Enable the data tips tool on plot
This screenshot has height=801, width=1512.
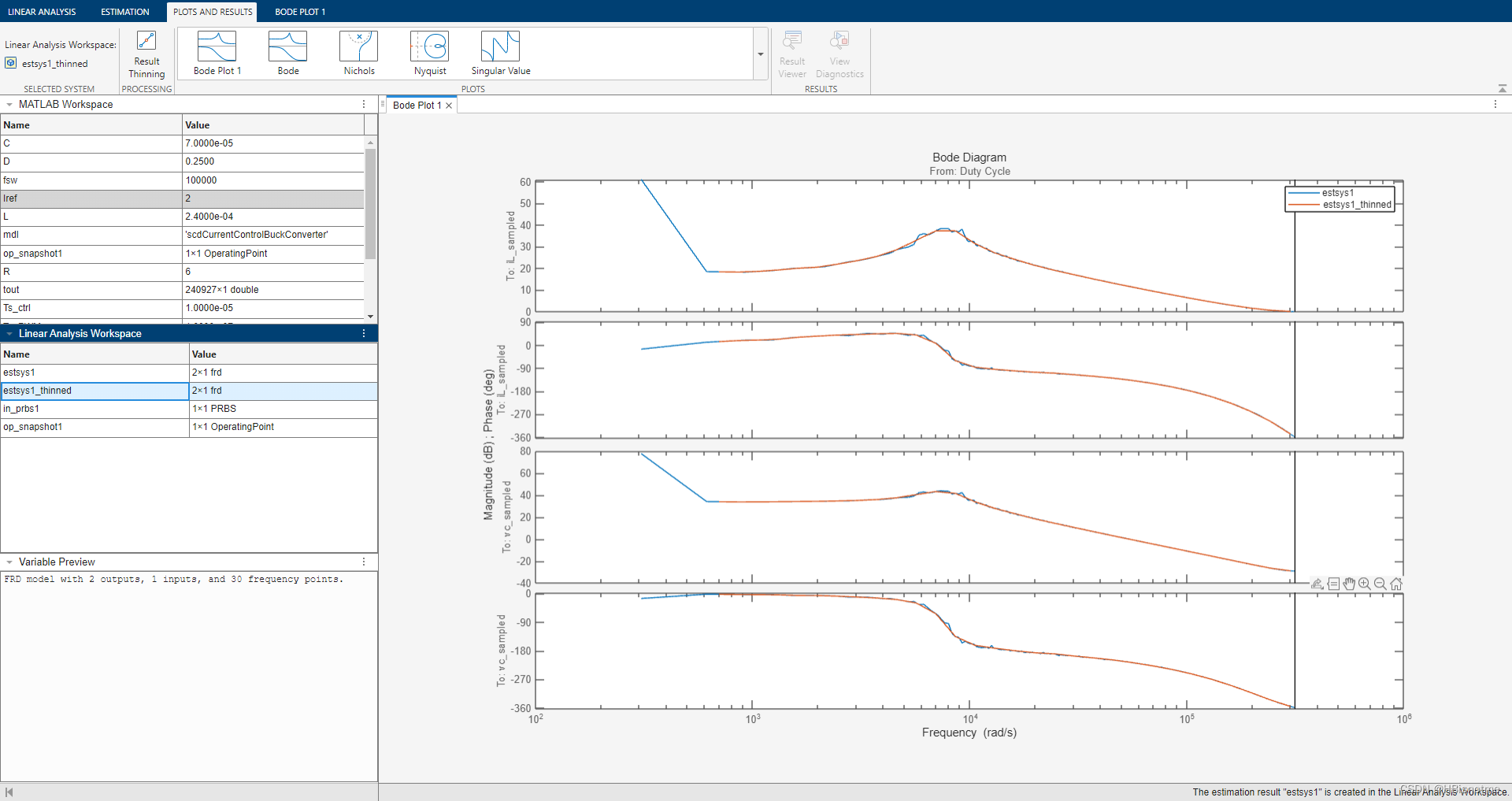[x=1333, y=584]
